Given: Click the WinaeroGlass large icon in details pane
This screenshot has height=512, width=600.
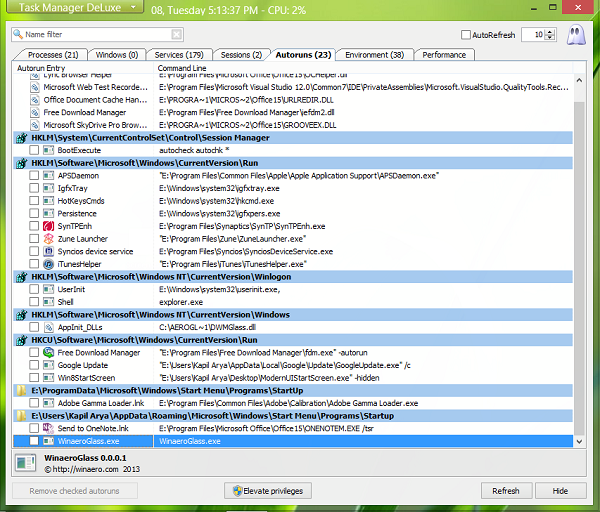Looking at the screenshot, I should (x=25, y=463).
